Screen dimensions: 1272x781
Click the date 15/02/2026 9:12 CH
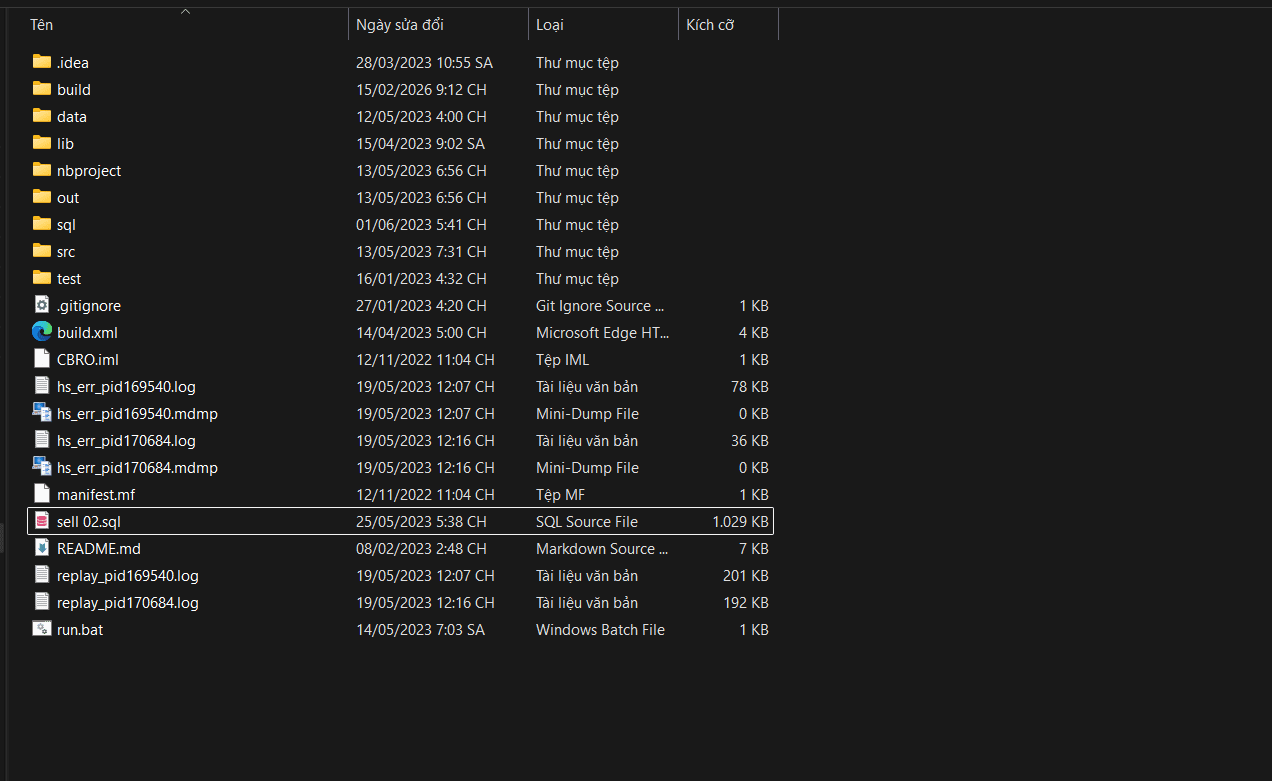click(421, 89)
